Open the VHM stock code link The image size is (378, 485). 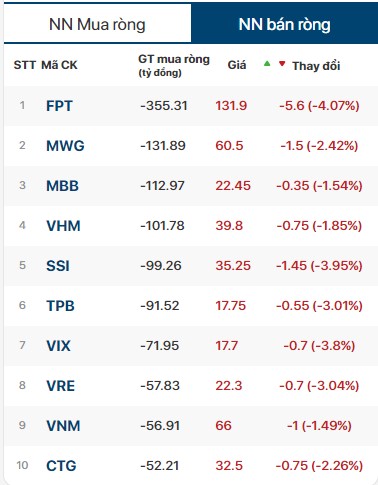coord(63,226)
